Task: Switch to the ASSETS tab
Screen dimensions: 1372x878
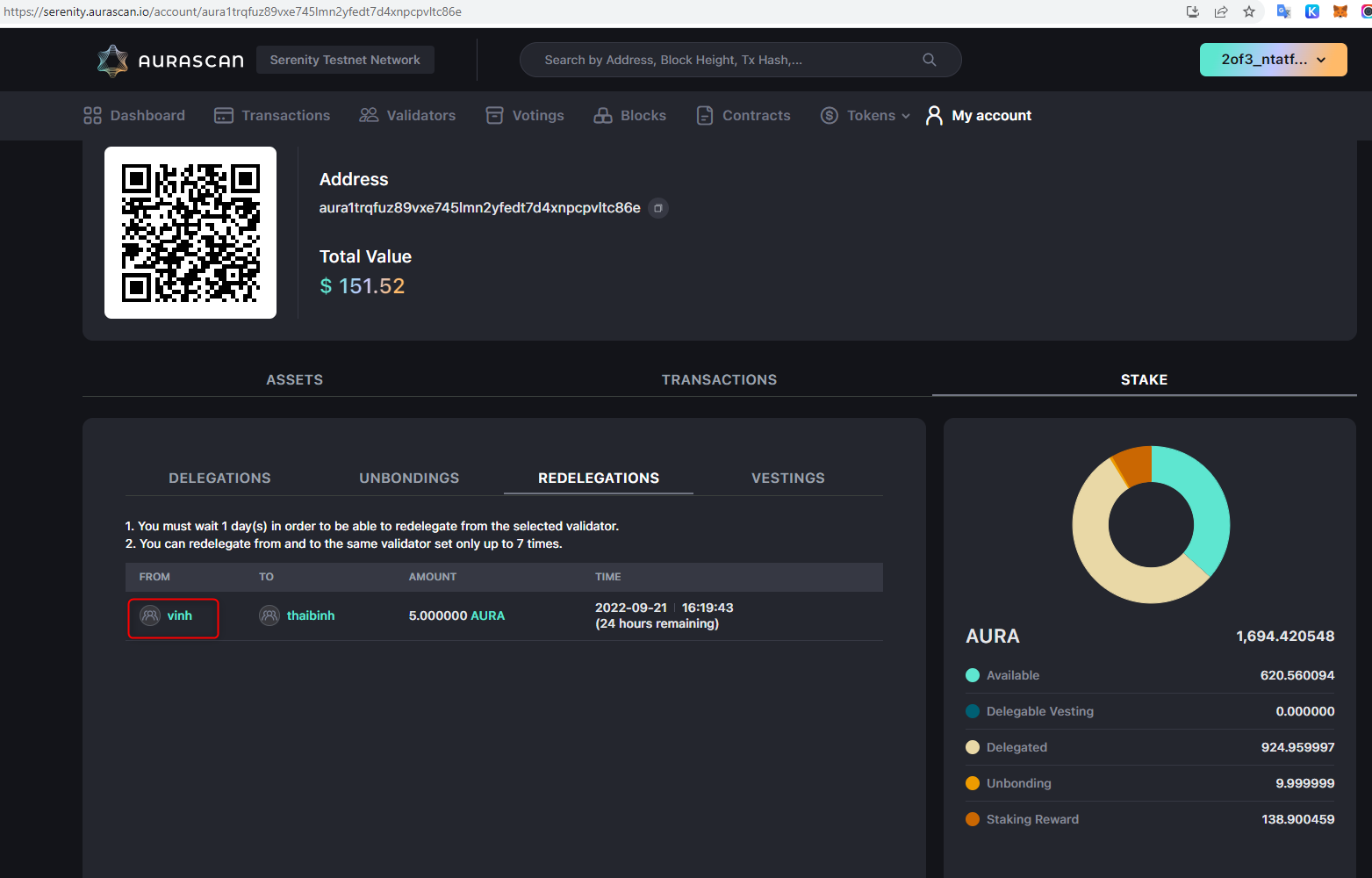Action: point(294,379)
